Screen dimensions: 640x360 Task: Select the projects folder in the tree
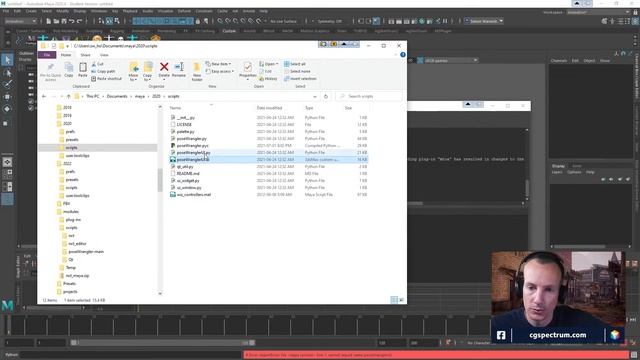[70, 291]
